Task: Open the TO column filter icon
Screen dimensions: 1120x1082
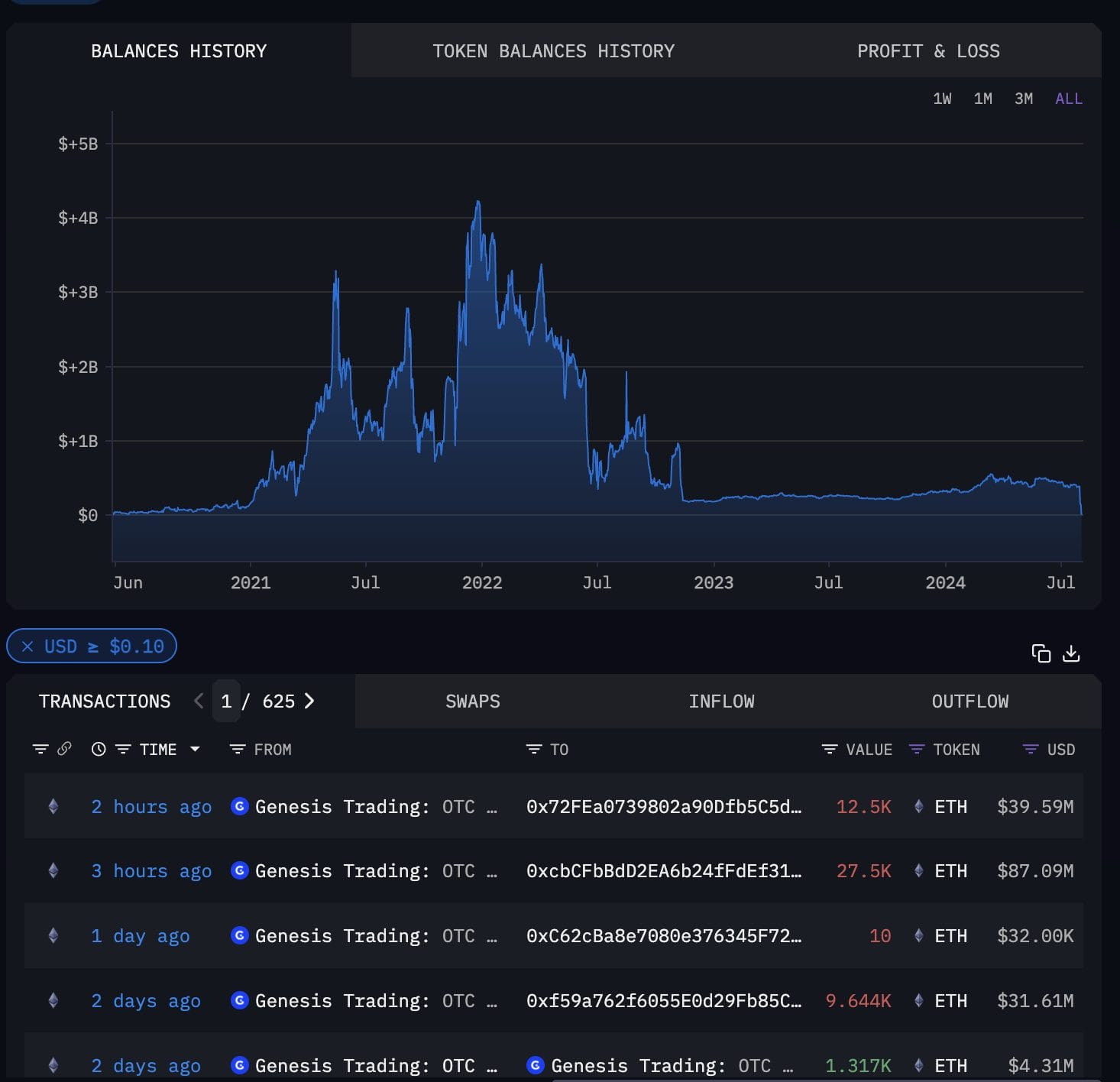Action: 534,749
